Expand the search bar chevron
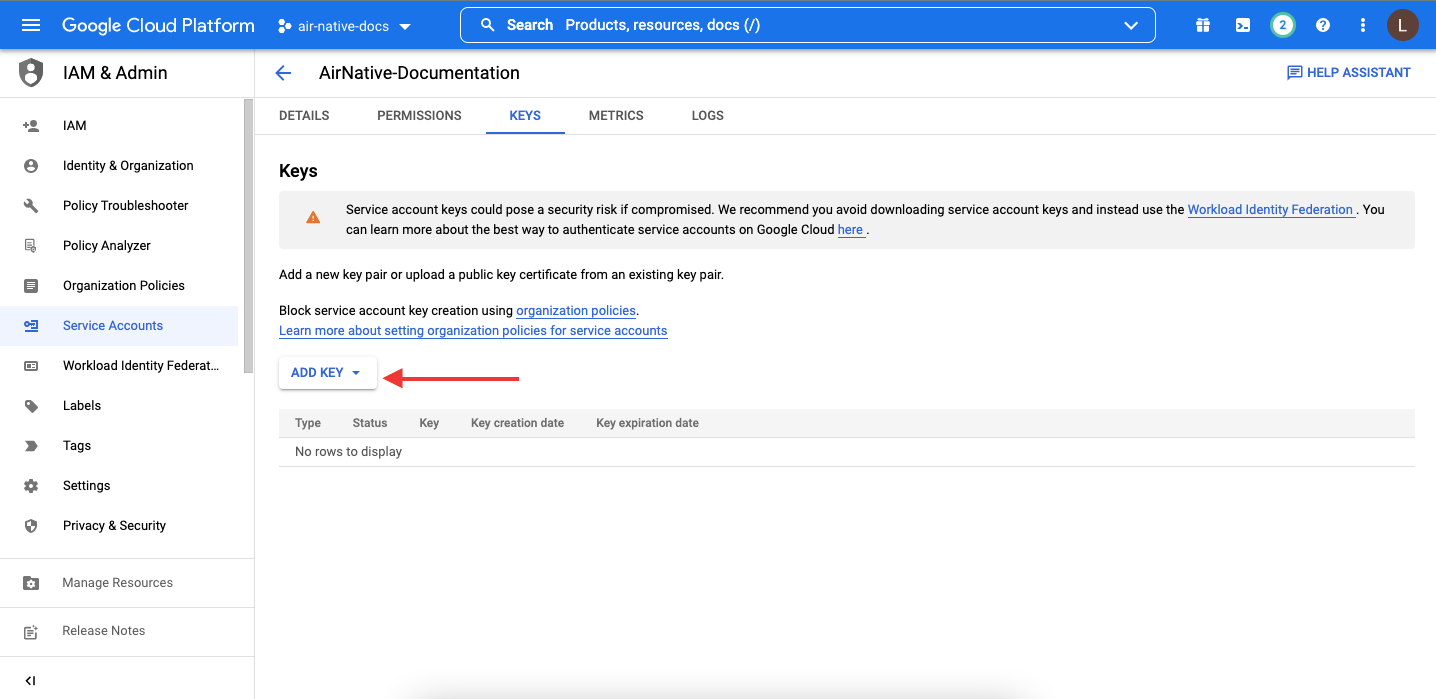Screen dimensions: 1436x699 tap(1131, 25)
